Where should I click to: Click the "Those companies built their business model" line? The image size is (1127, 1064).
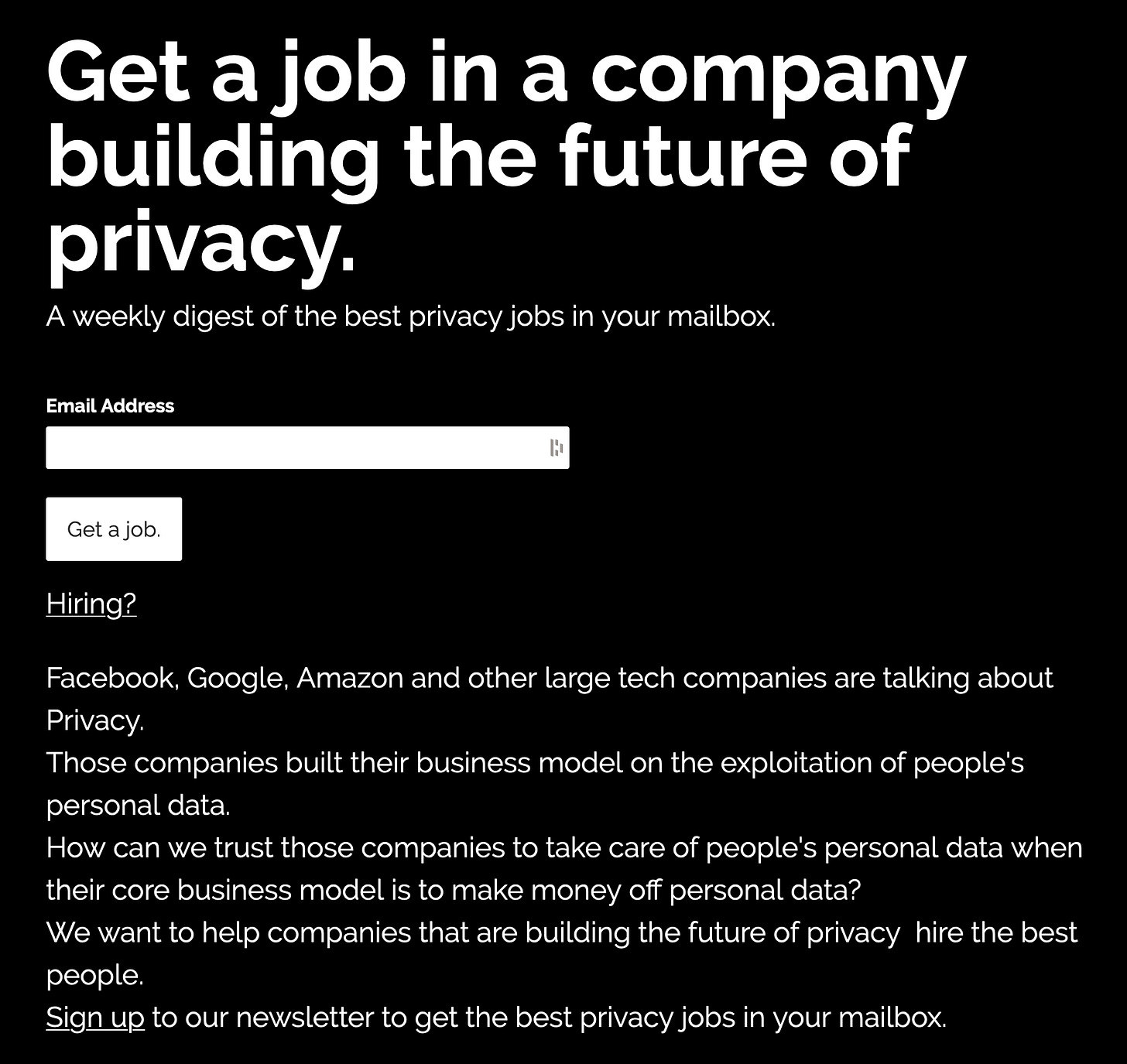(x=535, y=763)
